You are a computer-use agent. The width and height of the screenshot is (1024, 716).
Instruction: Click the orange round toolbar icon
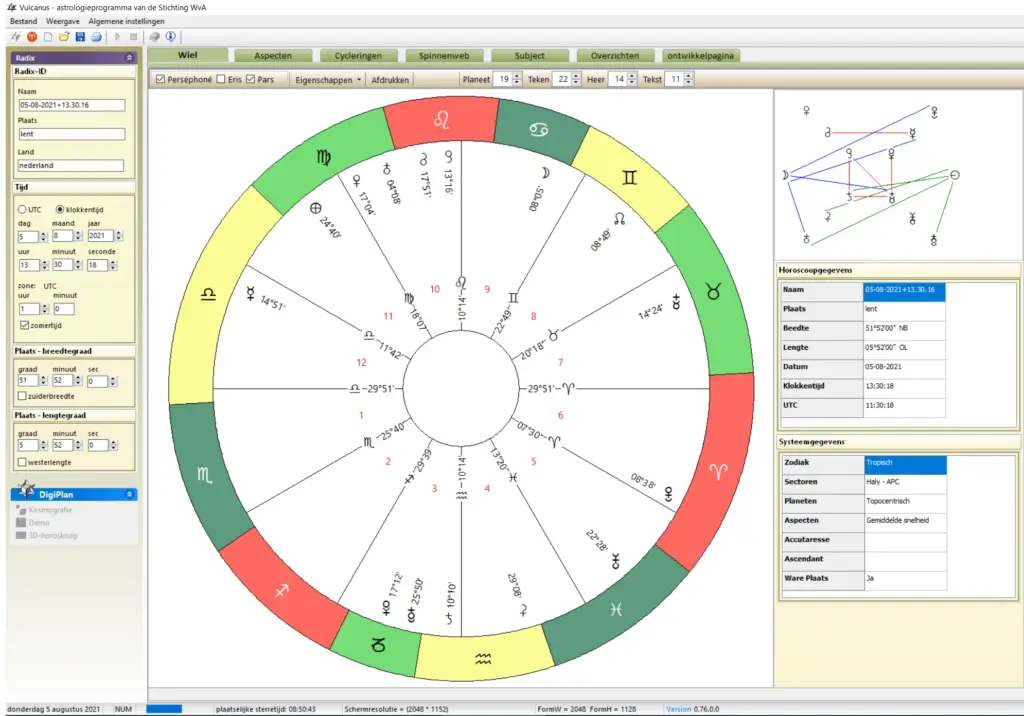coord(31,37)
